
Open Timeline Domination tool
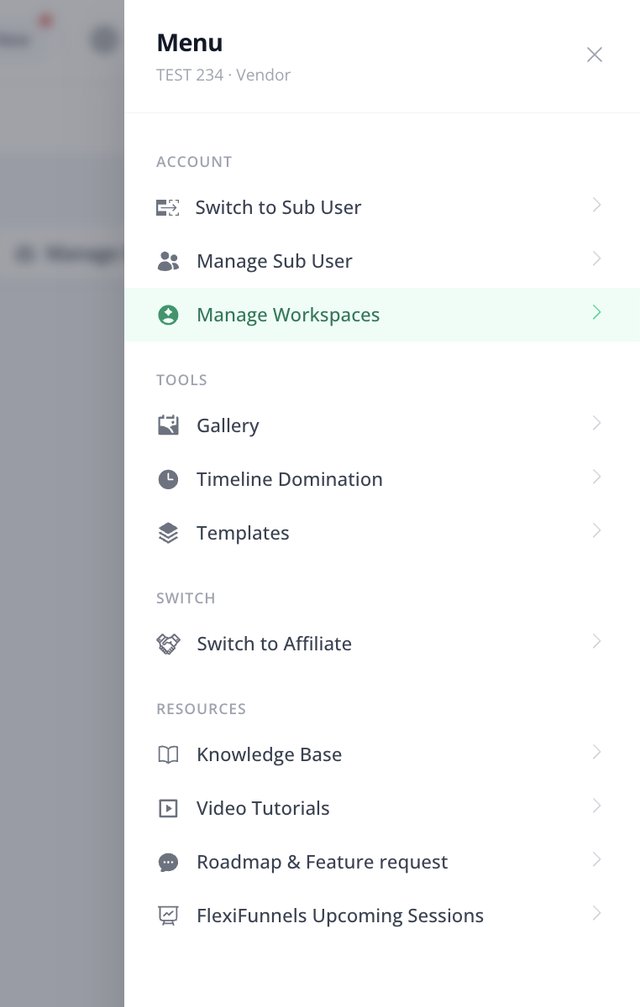(x=382, y=479)
